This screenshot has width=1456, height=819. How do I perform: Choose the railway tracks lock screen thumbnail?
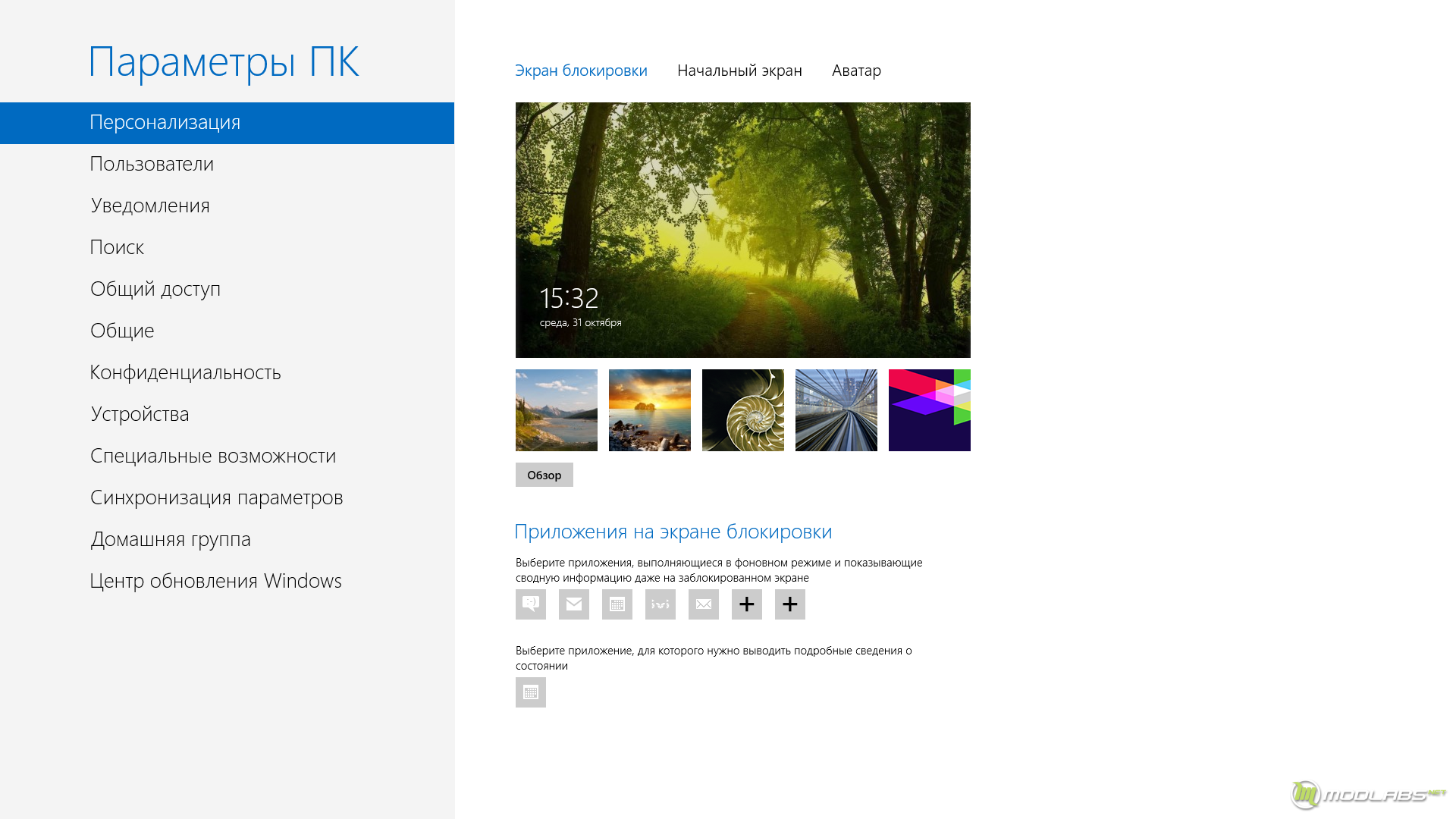pyautogui.click(x=836, y=410)
